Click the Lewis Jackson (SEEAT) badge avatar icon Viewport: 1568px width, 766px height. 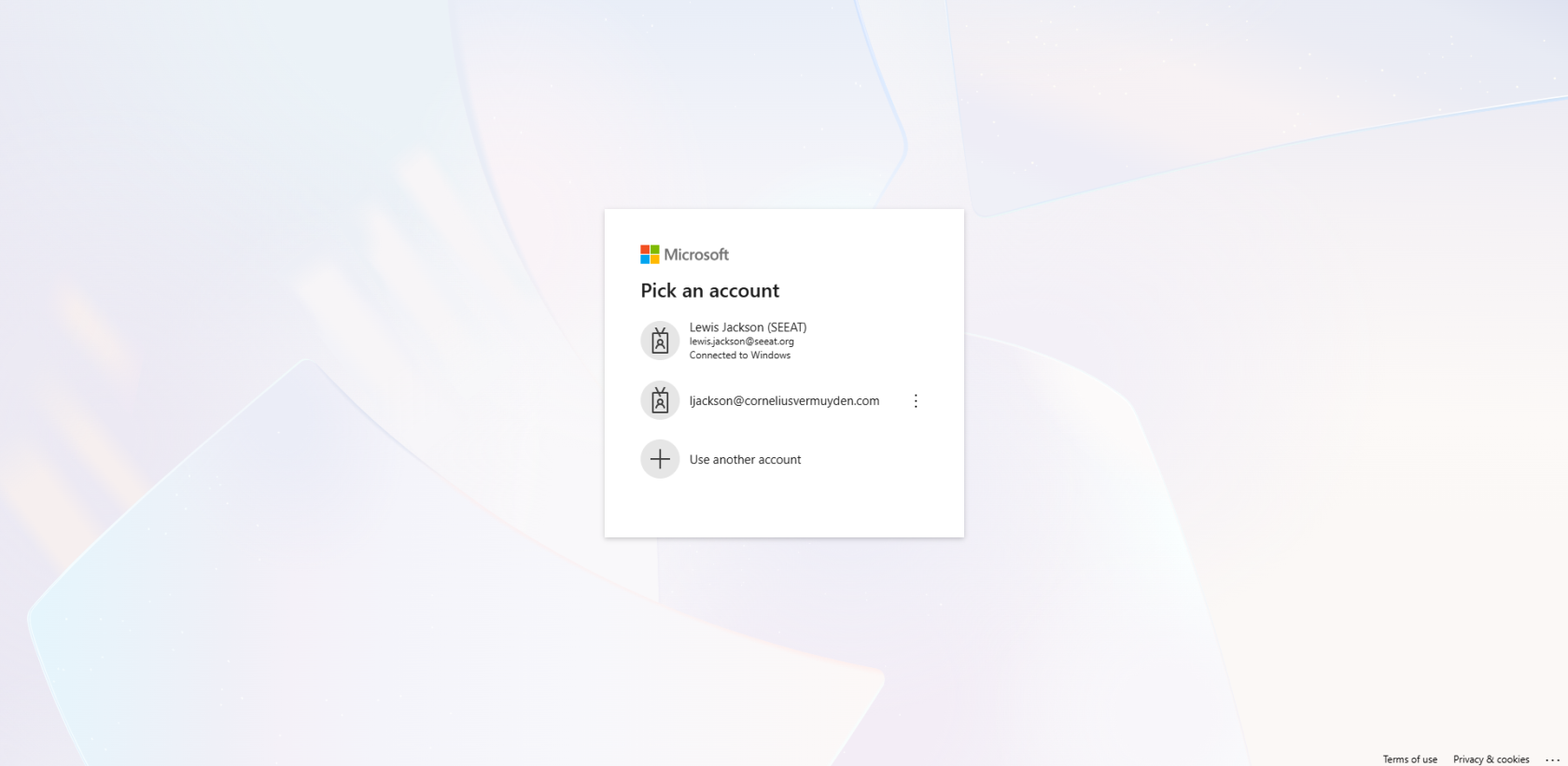click(x=660, y=341)
